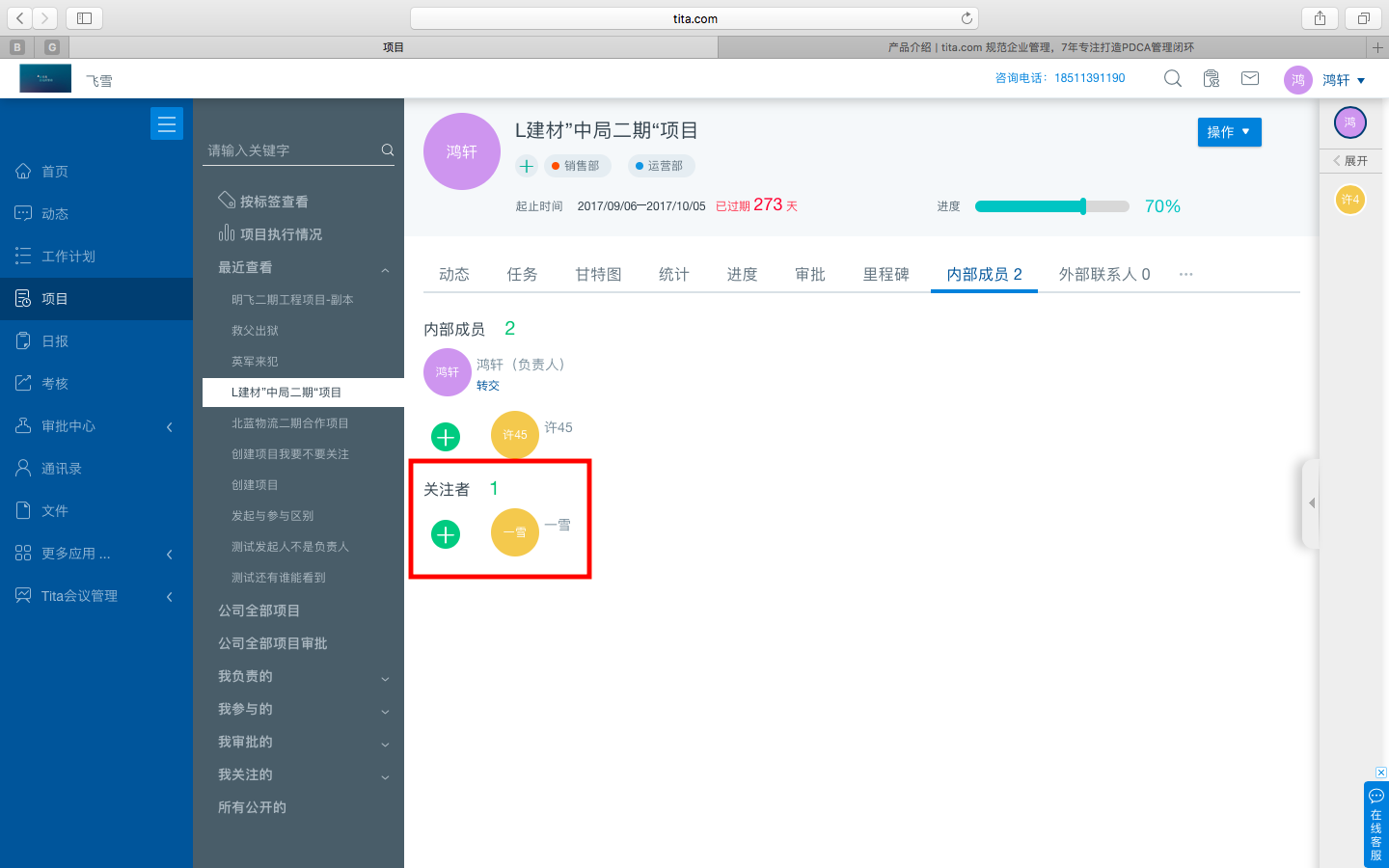
Task: Click the tita.com address bar
Action: coord(694,18)
